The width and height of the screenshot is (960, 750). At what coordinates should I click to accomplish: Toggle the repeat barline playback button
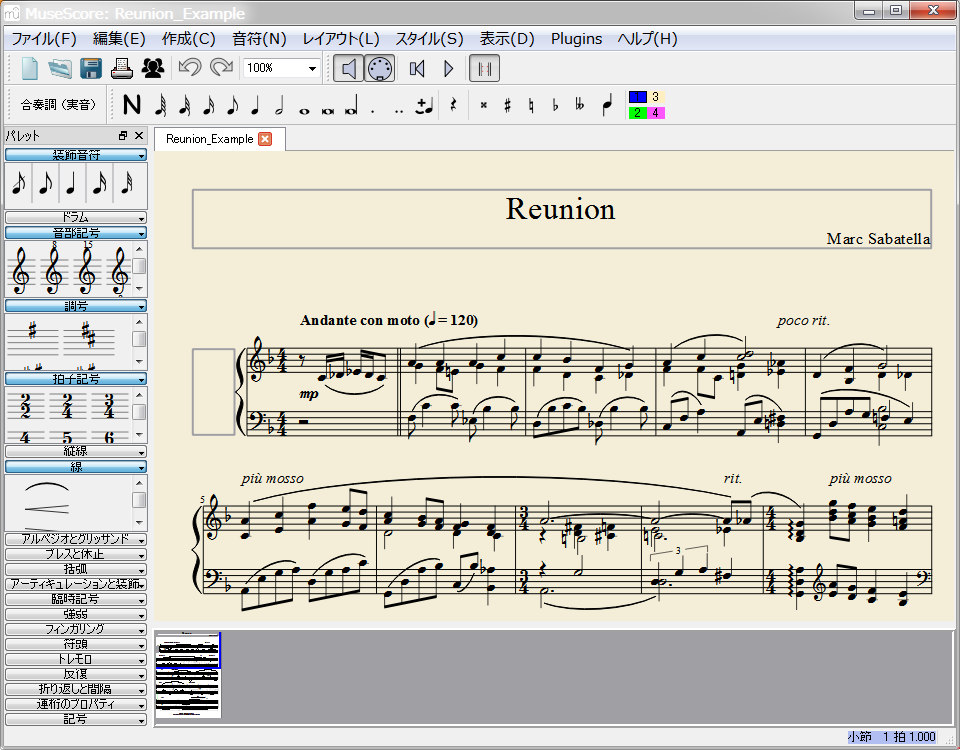point(484,68)
